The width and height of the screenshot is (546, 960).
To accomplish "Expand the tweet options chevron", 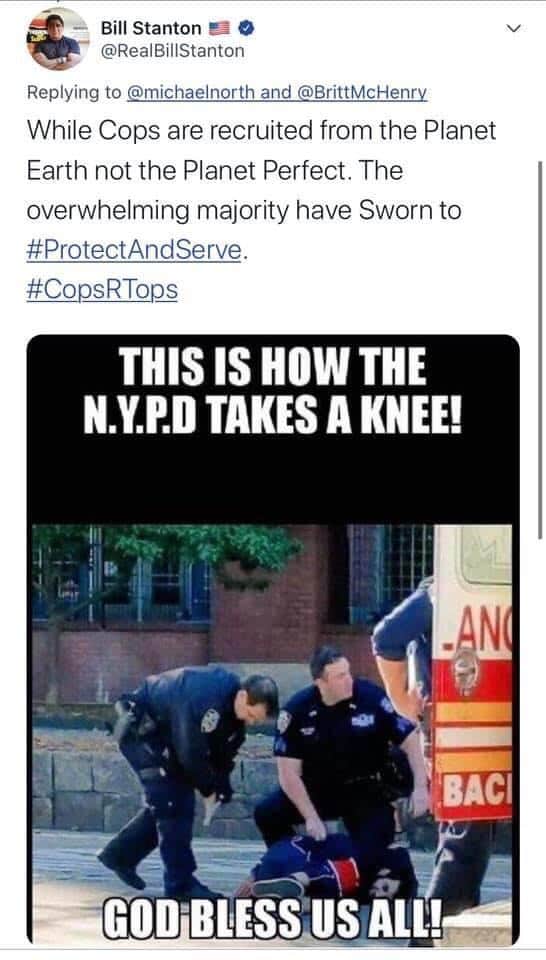I will (x=514, y=28).
